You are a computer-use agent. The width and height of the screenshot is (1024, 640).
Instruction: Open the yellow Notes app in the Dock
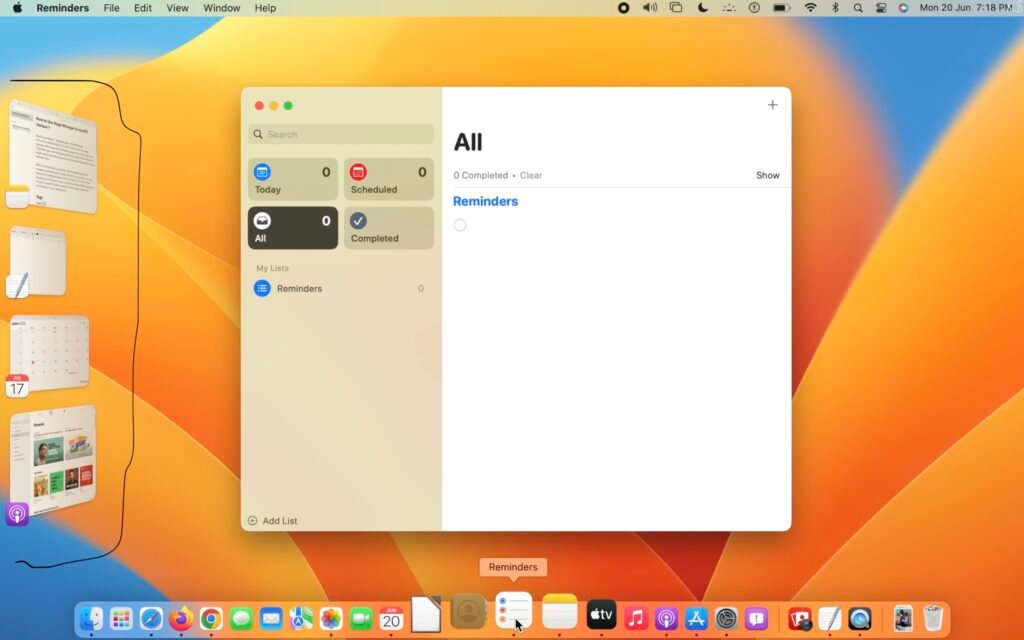[x=560, y=611]
